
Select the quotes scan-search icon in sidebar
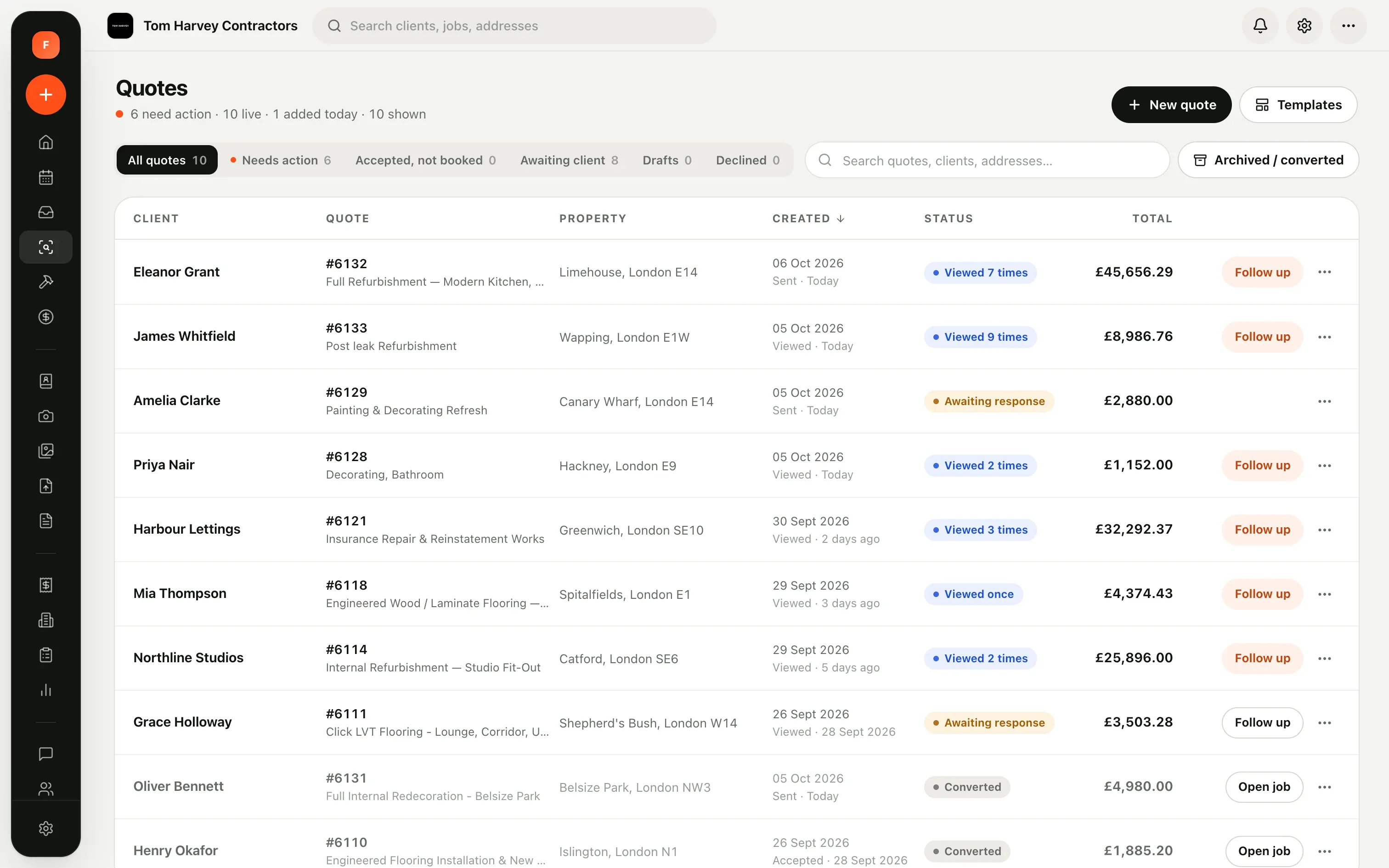pos(46,248)
